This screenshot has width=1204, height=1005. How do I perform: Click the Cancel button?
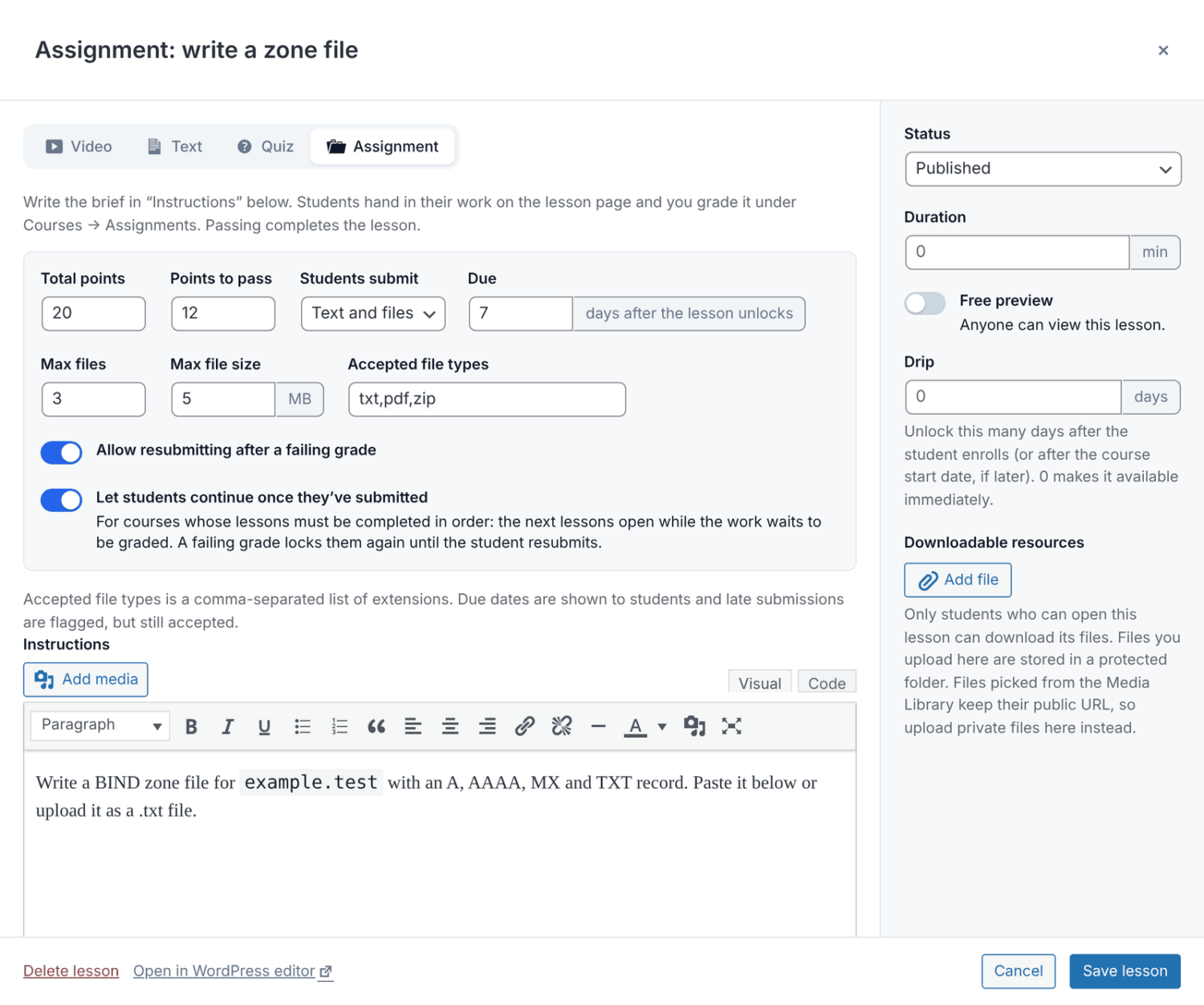(x=1019, y=971)
